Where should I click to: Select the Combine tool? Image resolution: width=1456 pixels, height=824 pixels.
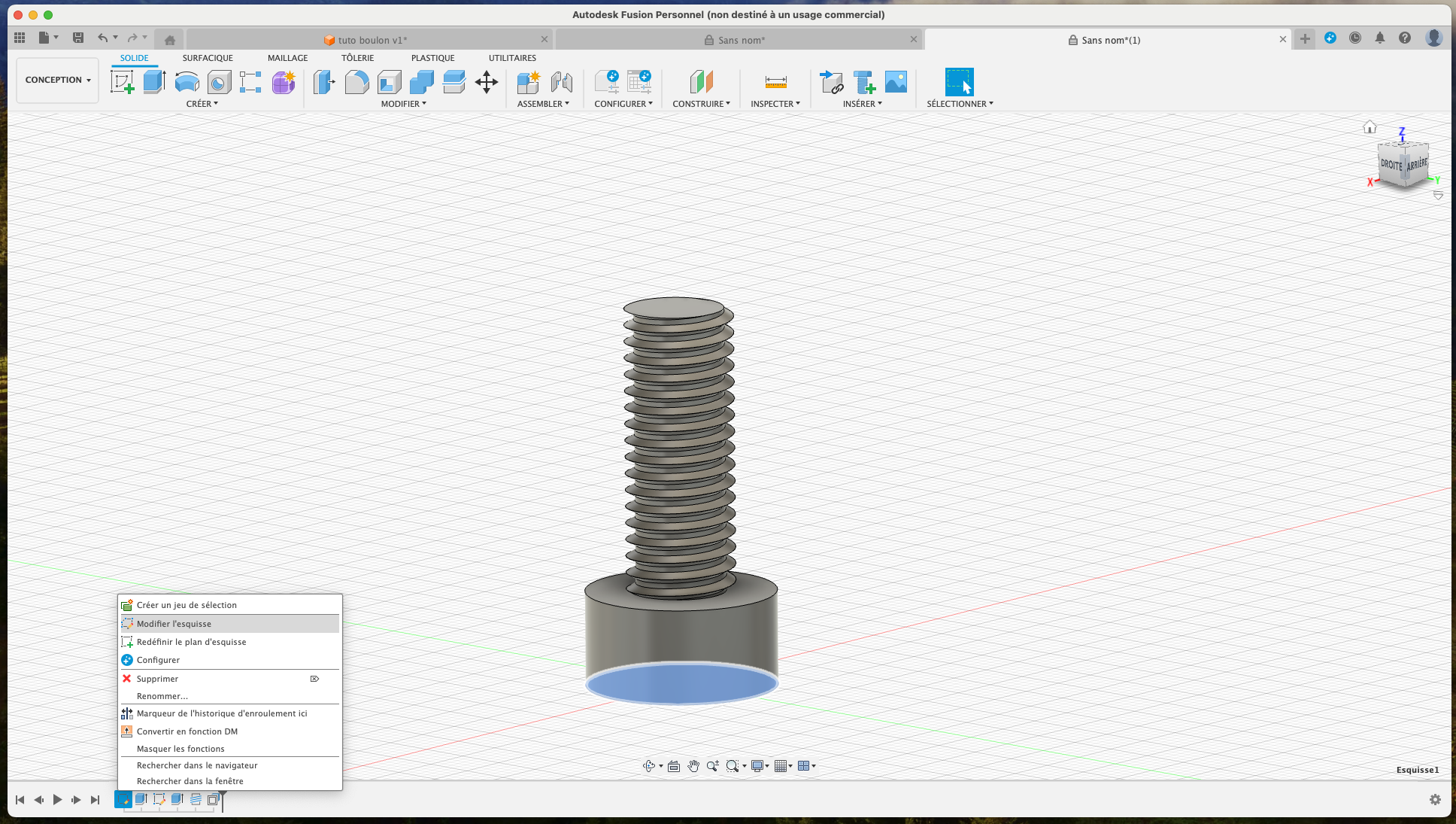coord(421,81)
